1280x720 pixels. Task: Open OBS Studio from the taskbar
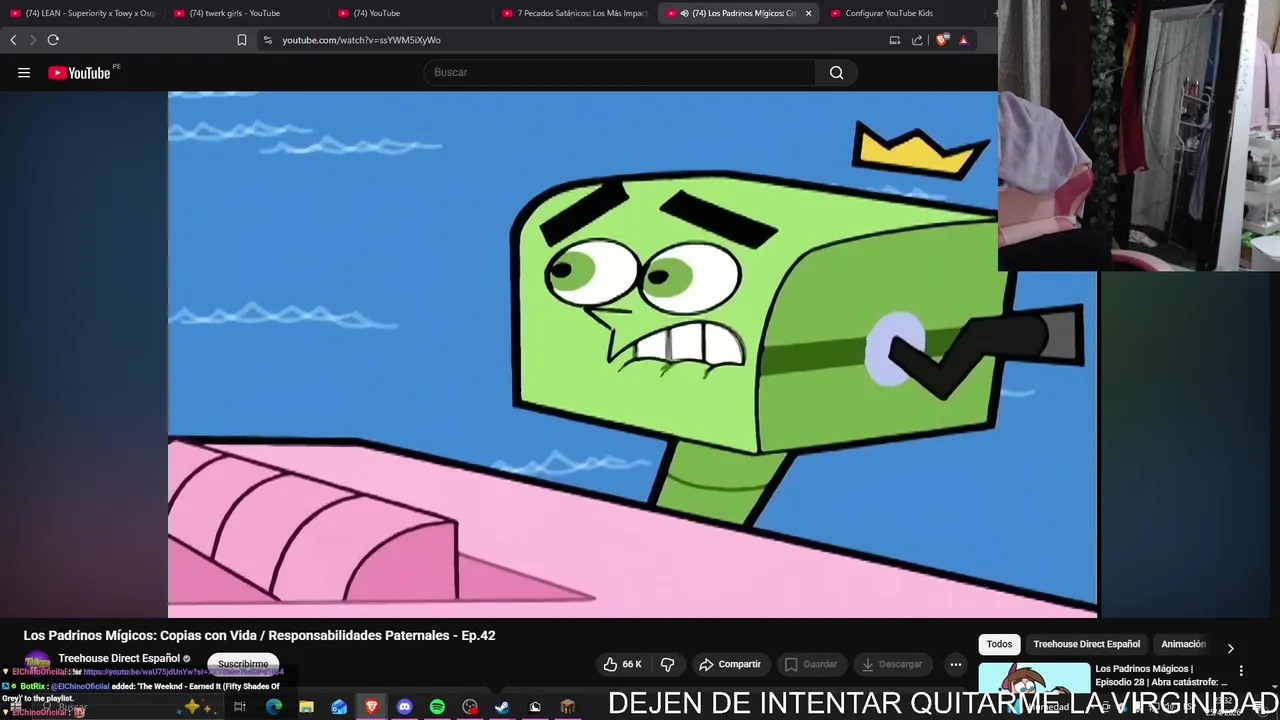point(470,707)
